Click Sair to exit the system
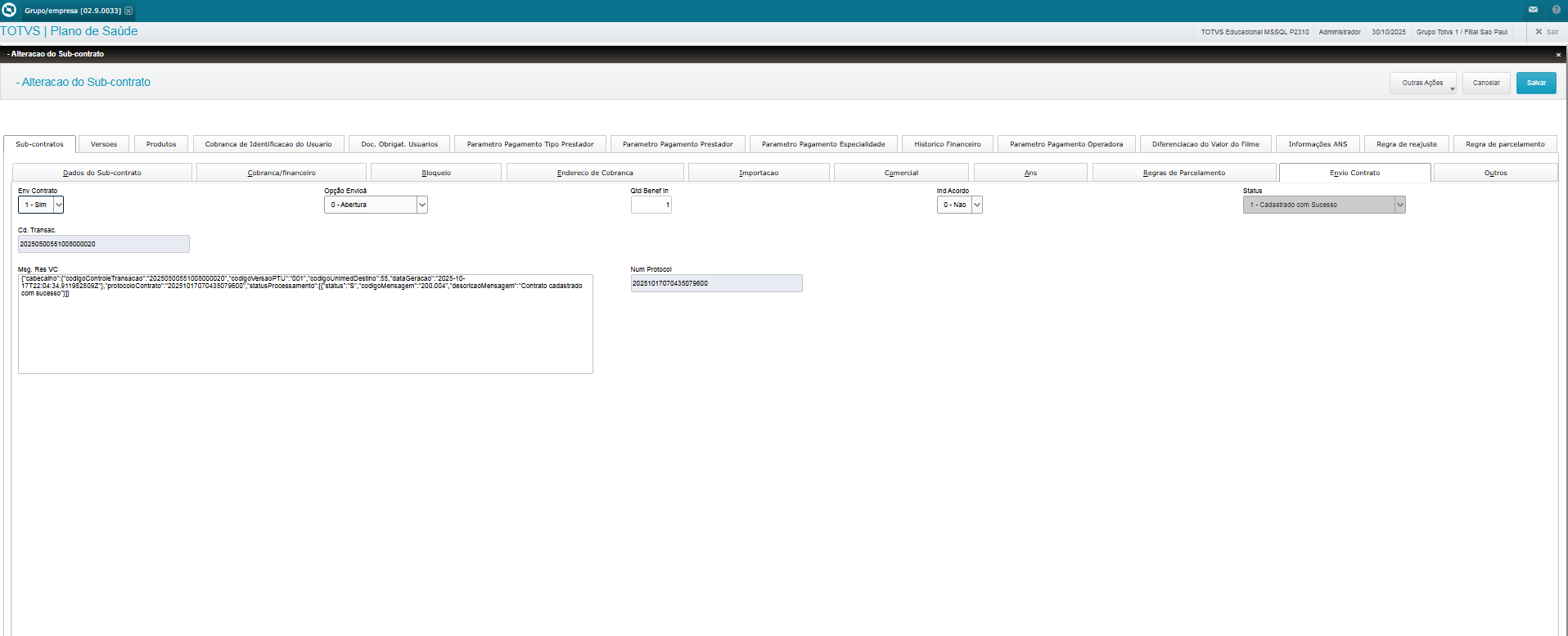 [1547, 32]
